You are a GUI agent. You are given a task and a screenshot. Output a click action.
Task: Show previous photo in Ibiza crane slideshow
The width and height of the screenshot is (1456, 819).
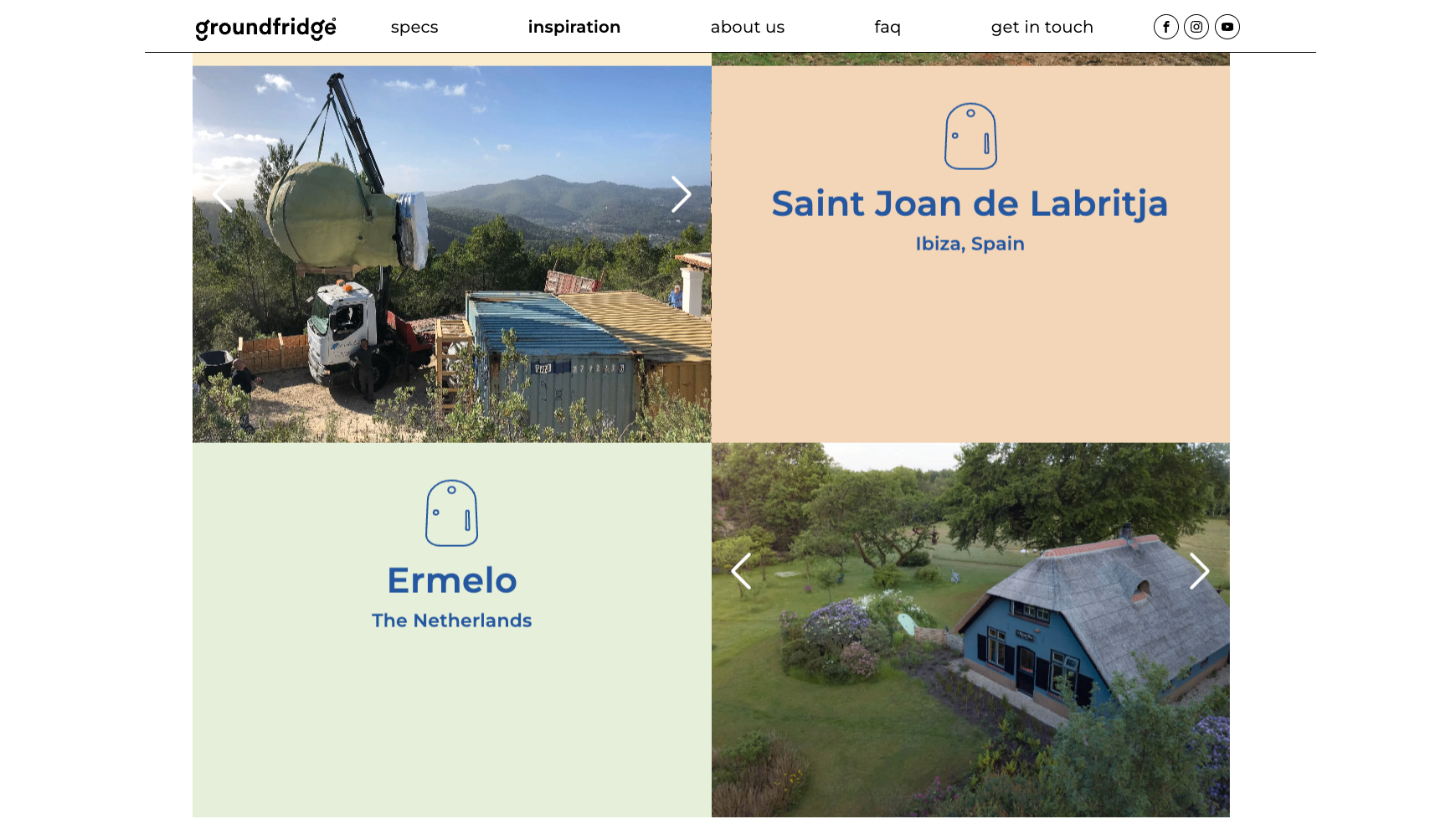[223, 194]
